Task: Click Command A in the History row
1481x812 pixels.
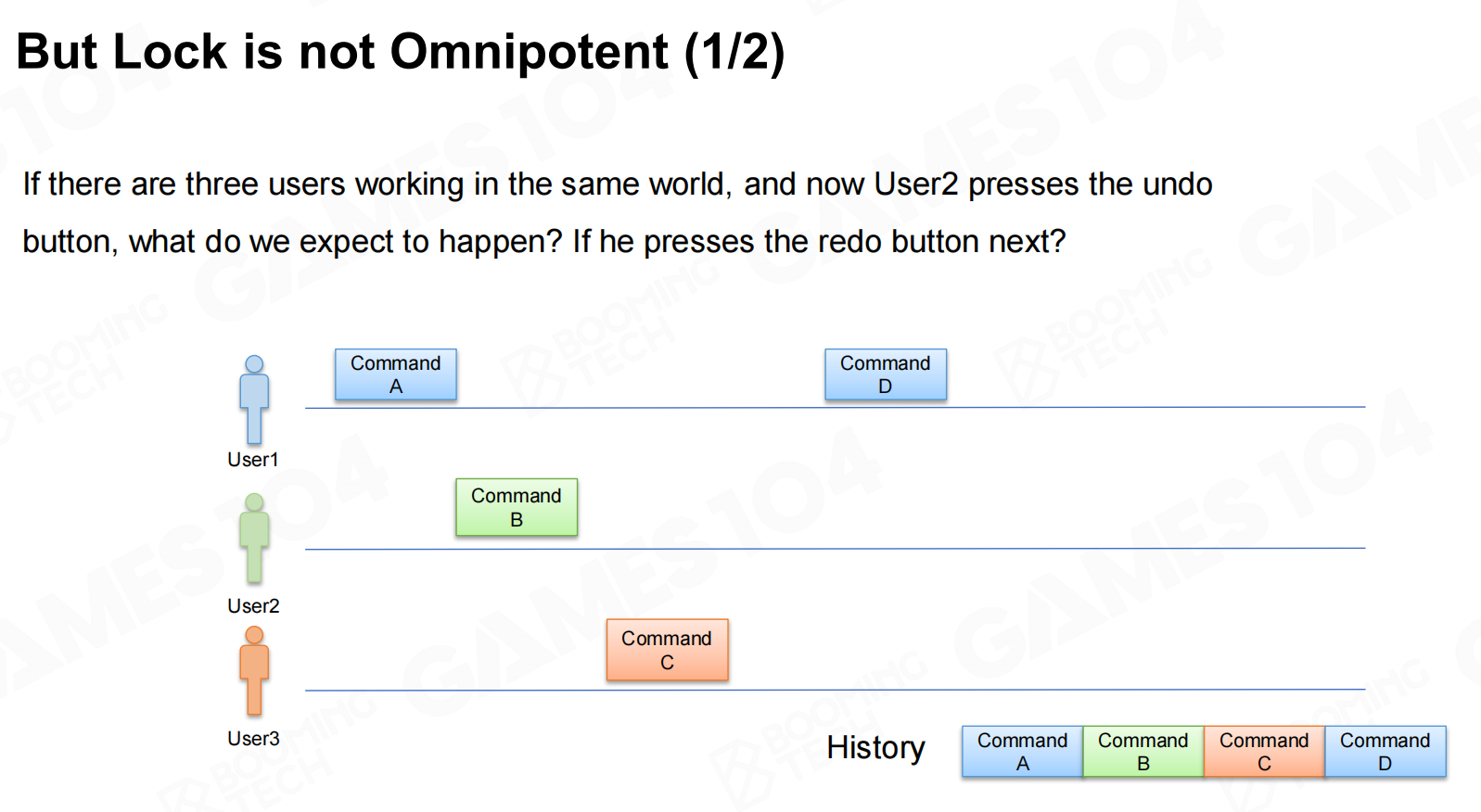Action: (x=1022, y=751)
